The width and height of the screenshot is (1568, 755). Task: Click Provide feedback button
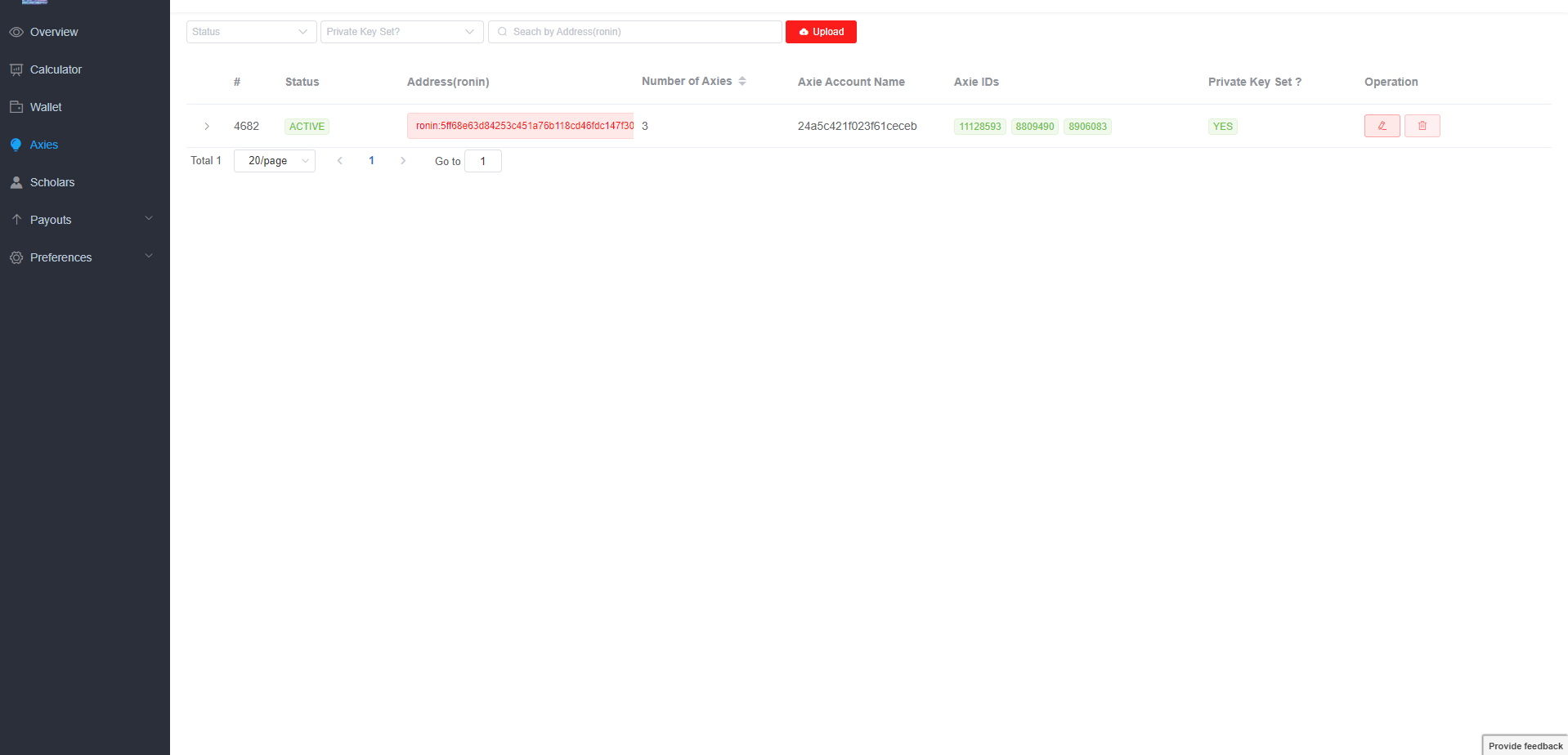pyautogui.click(x=1525, y=745)
